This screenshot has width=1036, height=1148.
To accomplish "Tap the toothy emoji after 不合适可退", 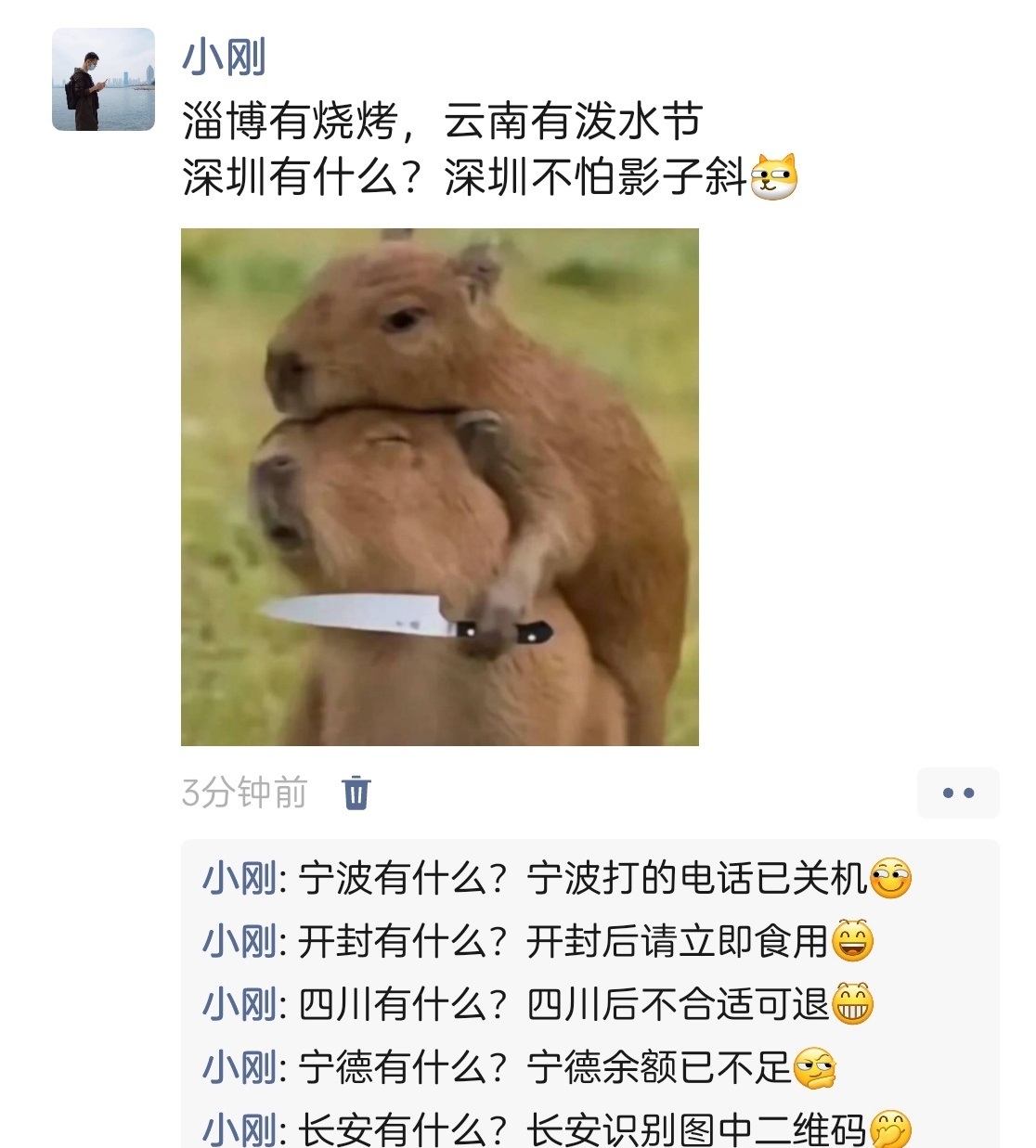I will point(852,1004).
